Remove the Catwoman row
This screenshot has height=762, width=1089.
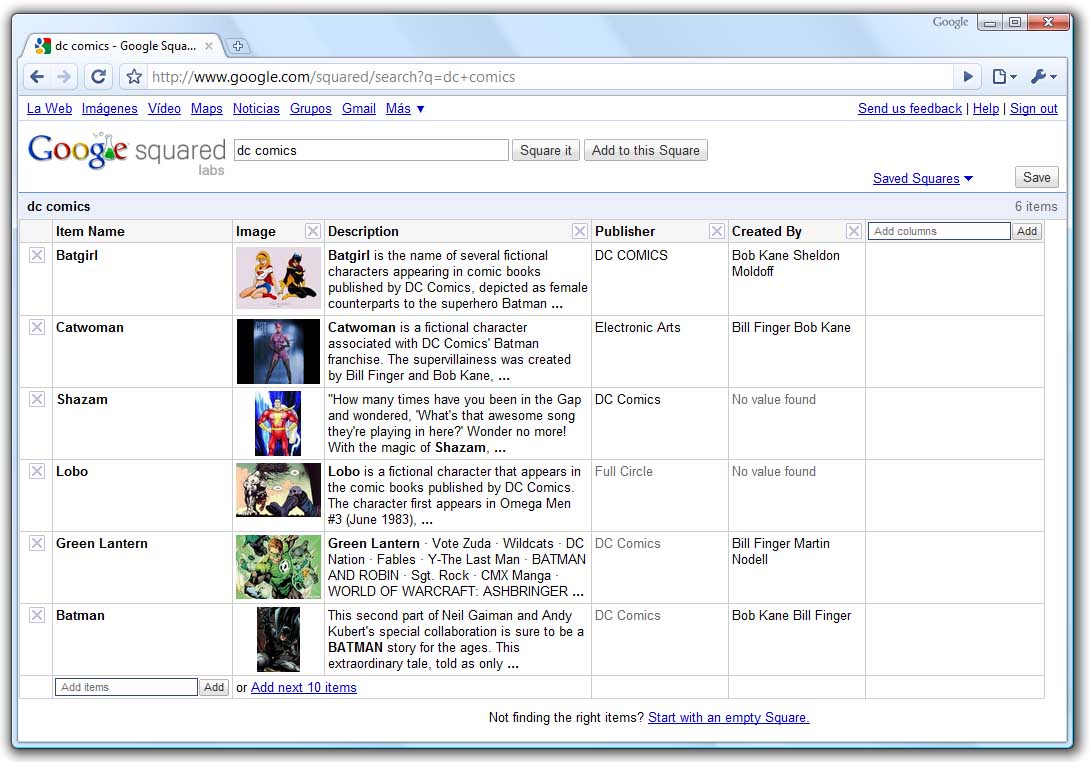pyautogui.click(x=37, y=327)
